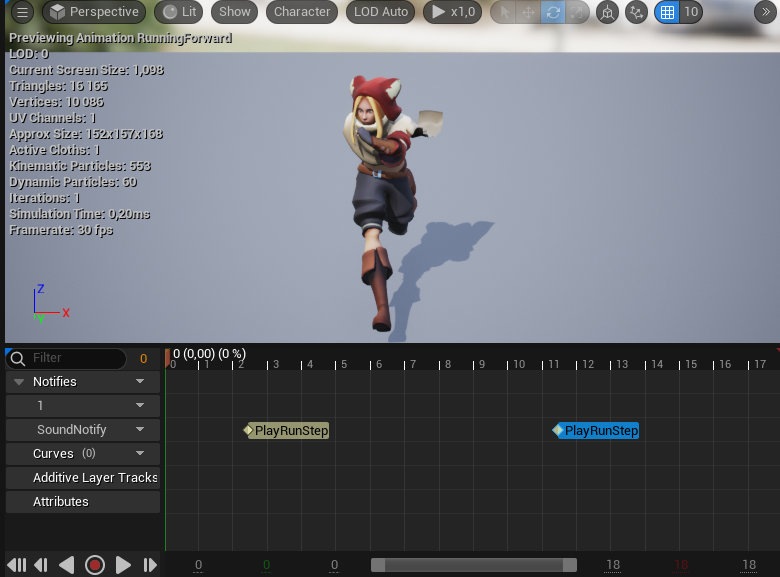Click the orange 0 frame counter
The height and width of the screenshot is (577, 780).
tap(143, 359)
